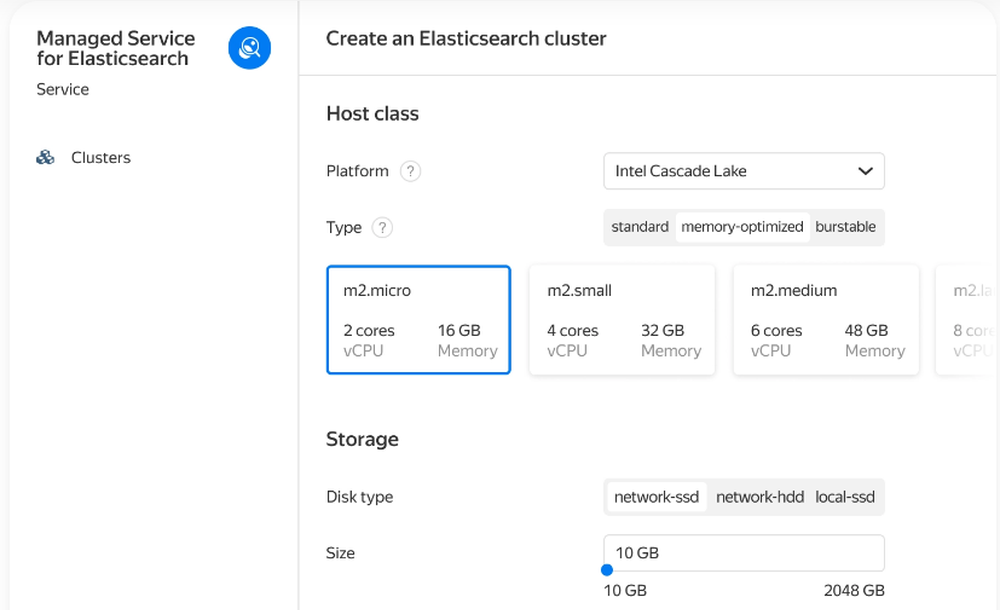1000x610 pixels.
Task: Choose the m2.small host class card
Action: pyautogui.click(x=622, y=320)
